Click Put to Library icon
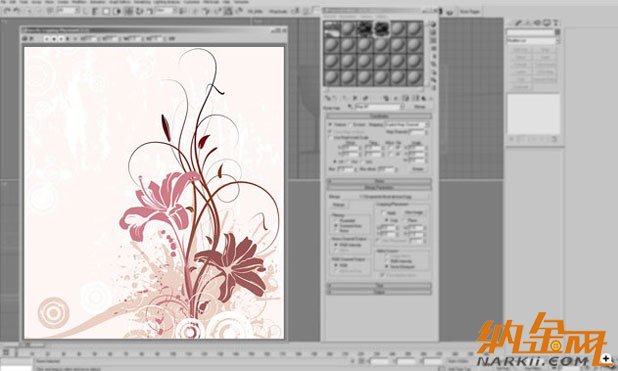 (x=386, y=98)
